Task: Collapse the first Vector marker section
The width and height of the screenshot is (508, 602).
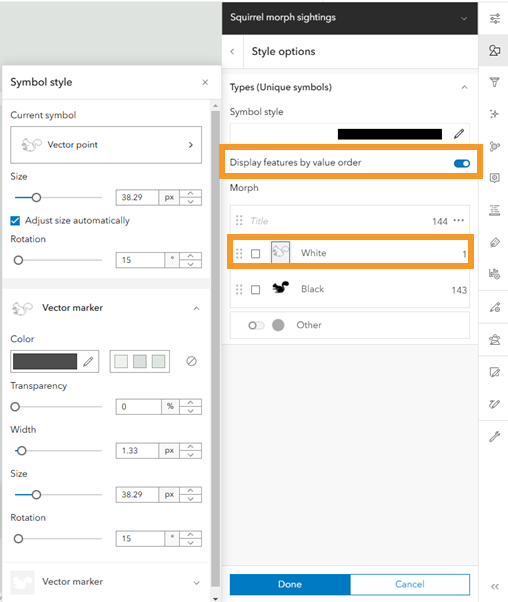Action: pos(196,308)
